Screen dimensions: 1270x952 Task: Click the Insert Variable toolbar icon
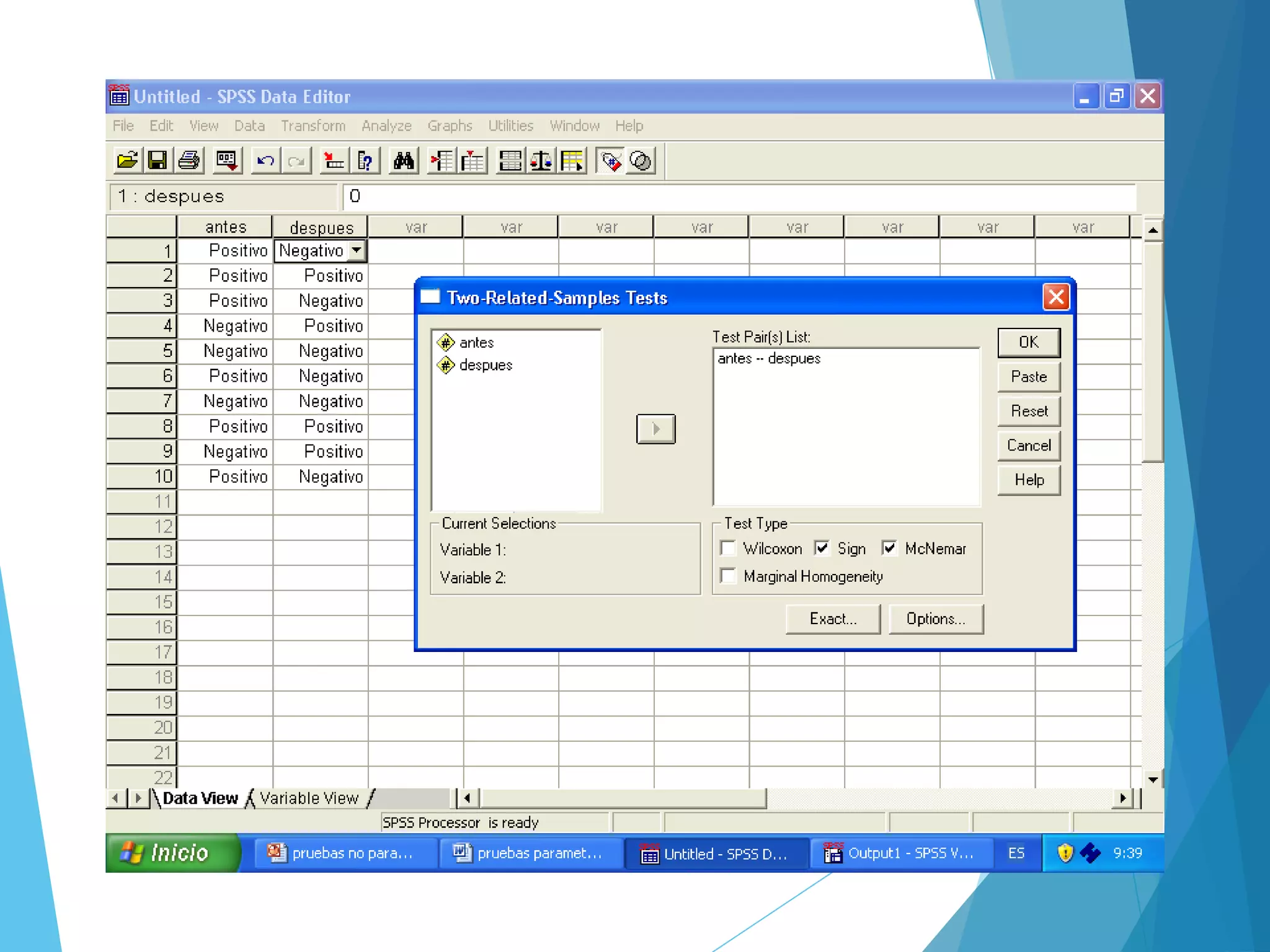pyautogui.click(x=473, y=161)
